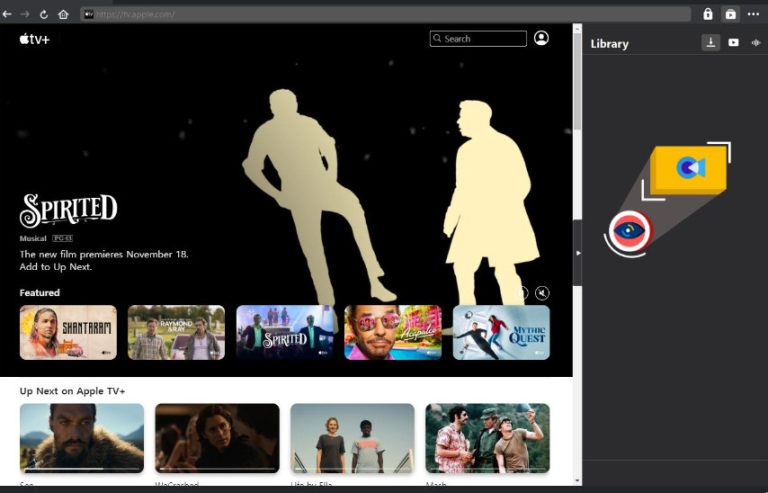The image size is (768, 493).
Task: Toggle mute on the Spirited trailer
Action: click(x=542, y=293)
